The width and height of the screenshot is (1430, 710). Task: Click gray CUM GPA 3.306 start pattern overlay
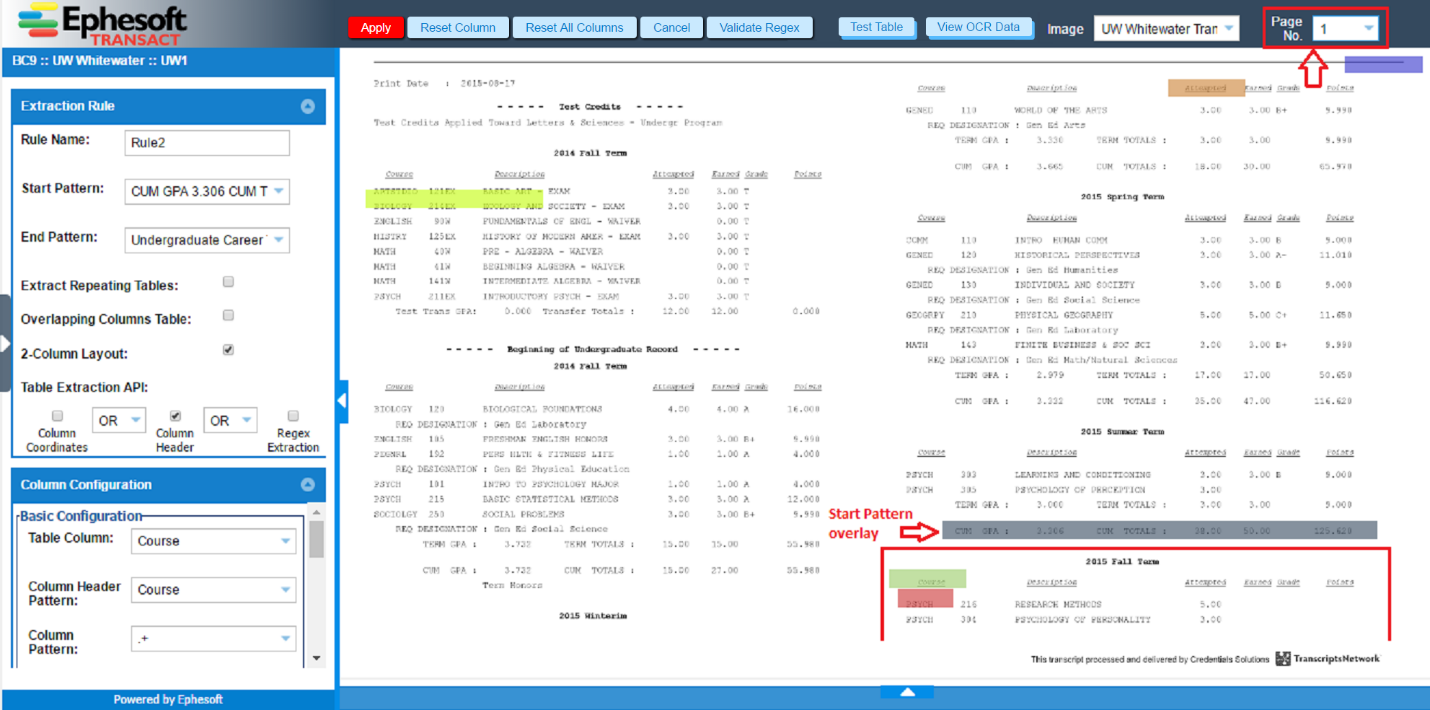[x=1160, y=531]
